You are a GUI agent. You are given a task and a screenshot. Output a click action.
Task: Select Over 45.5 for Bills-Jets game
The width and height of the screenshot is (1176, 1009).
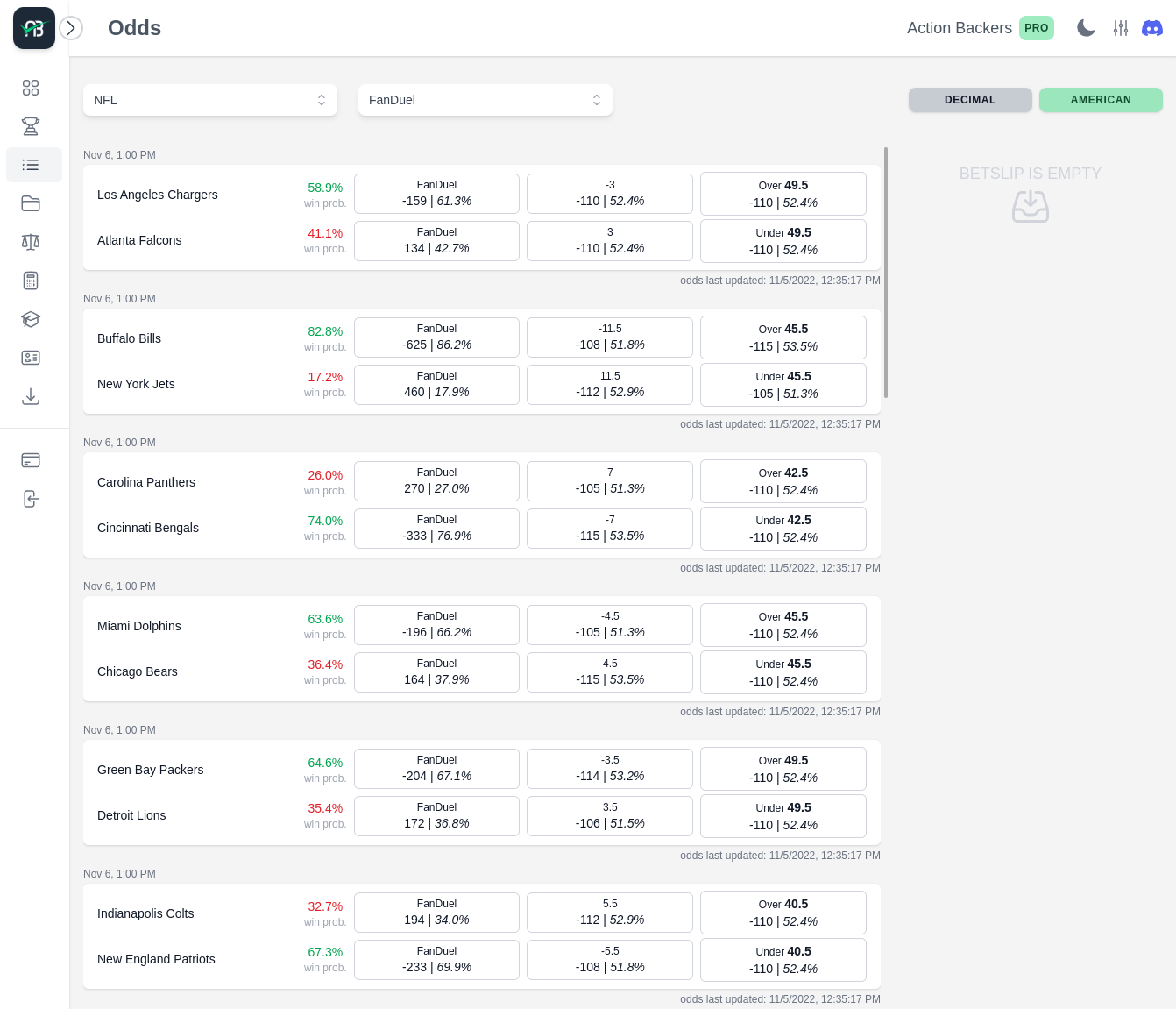pos(783,338)
